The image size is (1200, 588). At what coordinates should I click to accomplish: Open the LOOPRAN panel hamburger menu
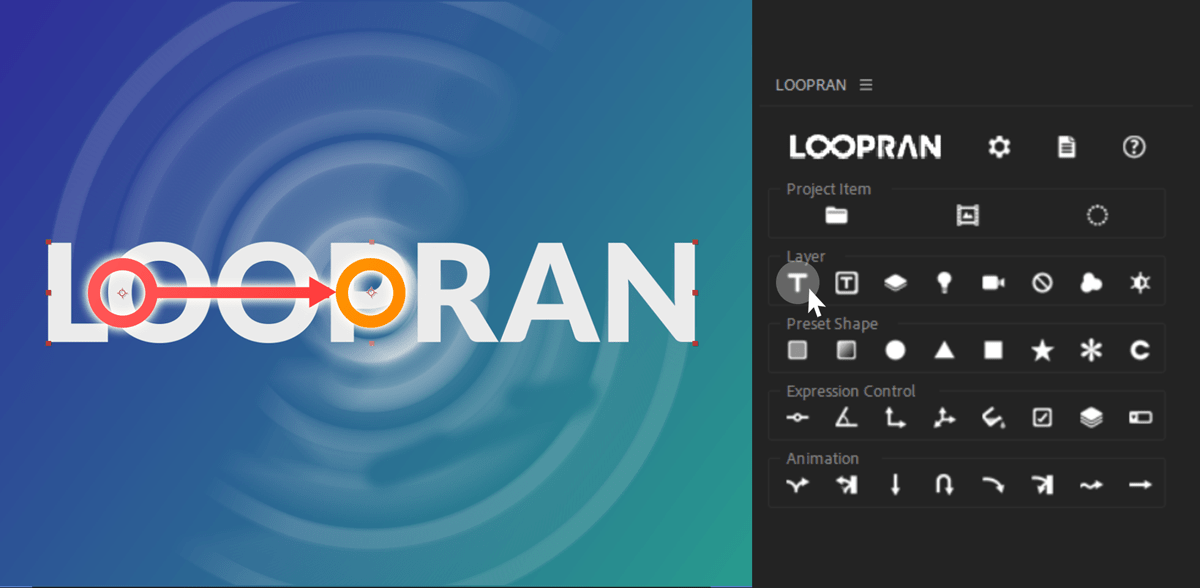(x=867, y=85)
